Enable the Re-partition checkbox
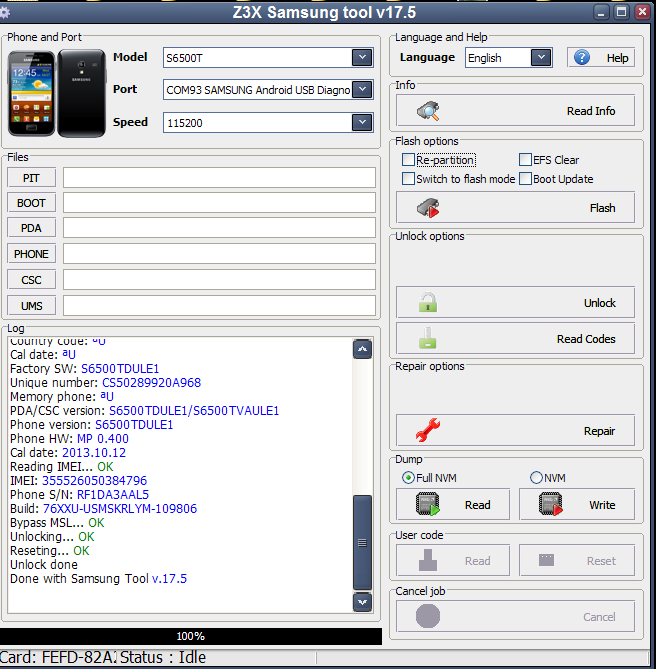This screenshot has height=669, width=656. (x=408, y=160)
